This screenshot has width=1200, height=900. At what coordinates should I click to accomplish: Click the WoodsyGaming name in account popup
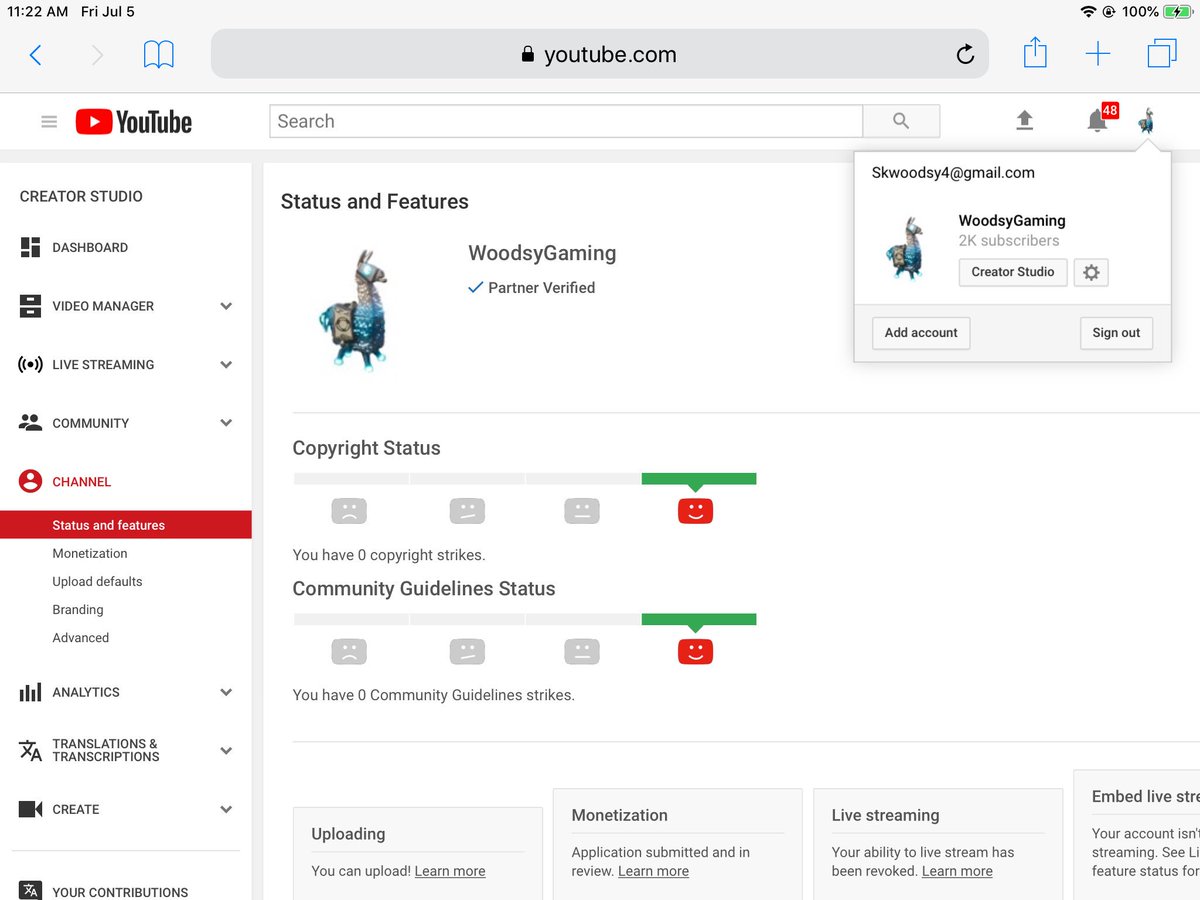tap(1012, 221)
